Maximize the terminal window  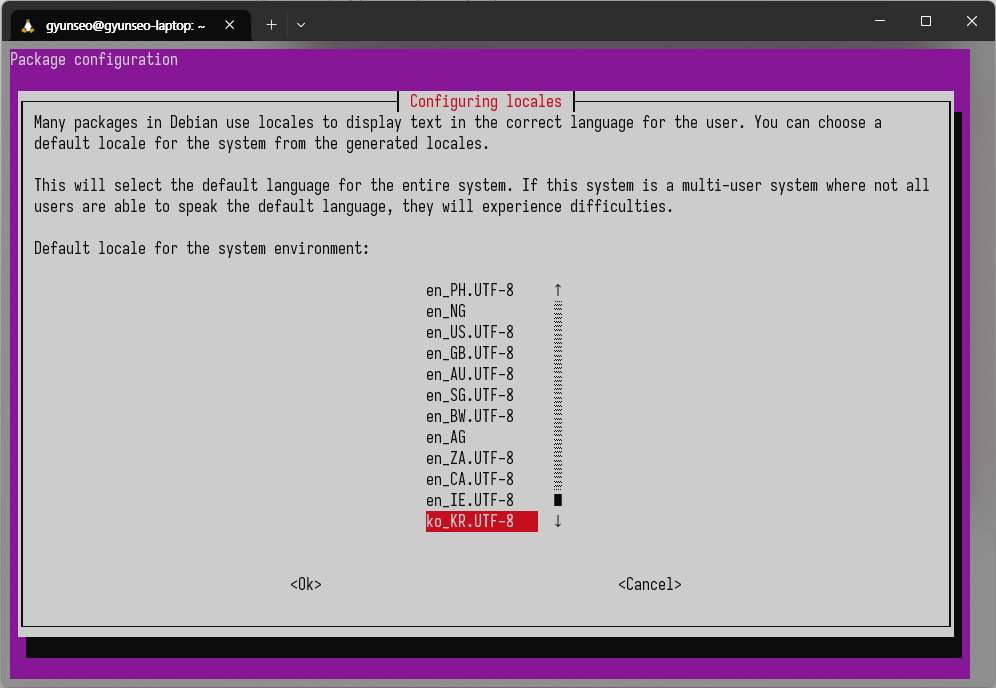point(925,21)
